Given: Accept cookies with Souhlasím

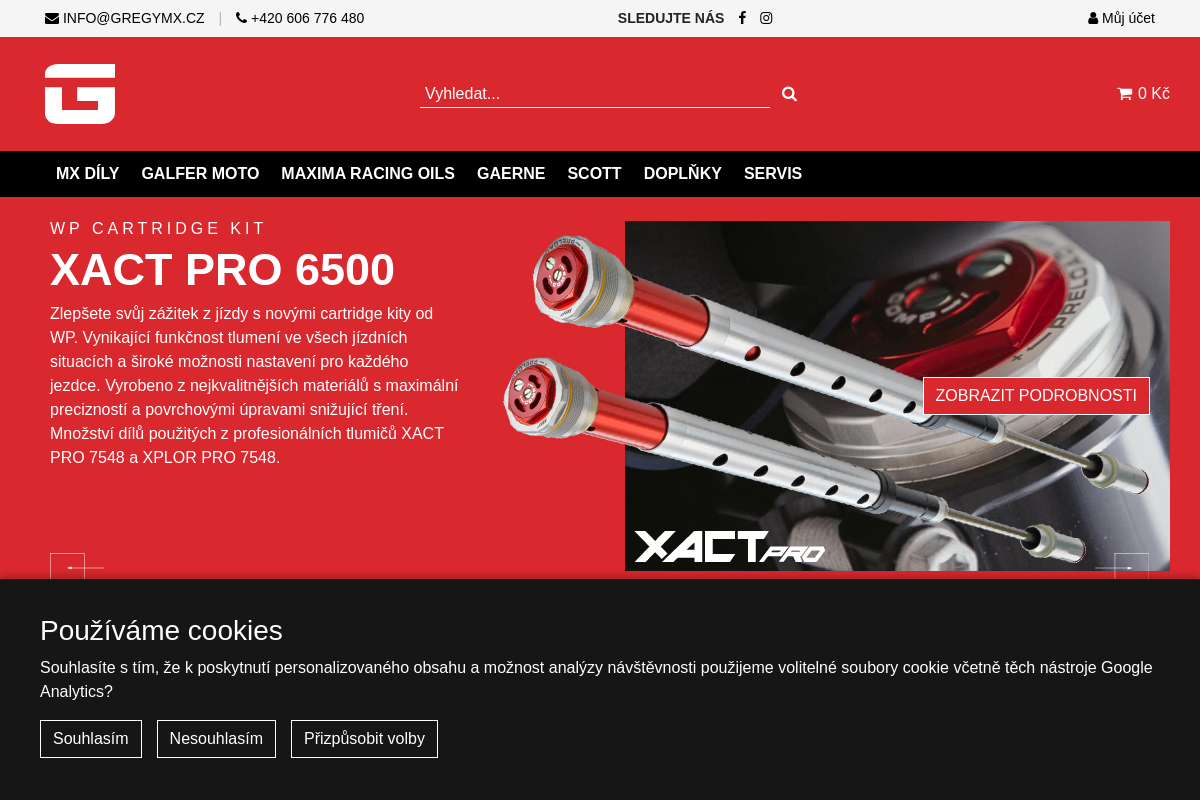Looking at the screenshot, I should (x=91, y=739).
